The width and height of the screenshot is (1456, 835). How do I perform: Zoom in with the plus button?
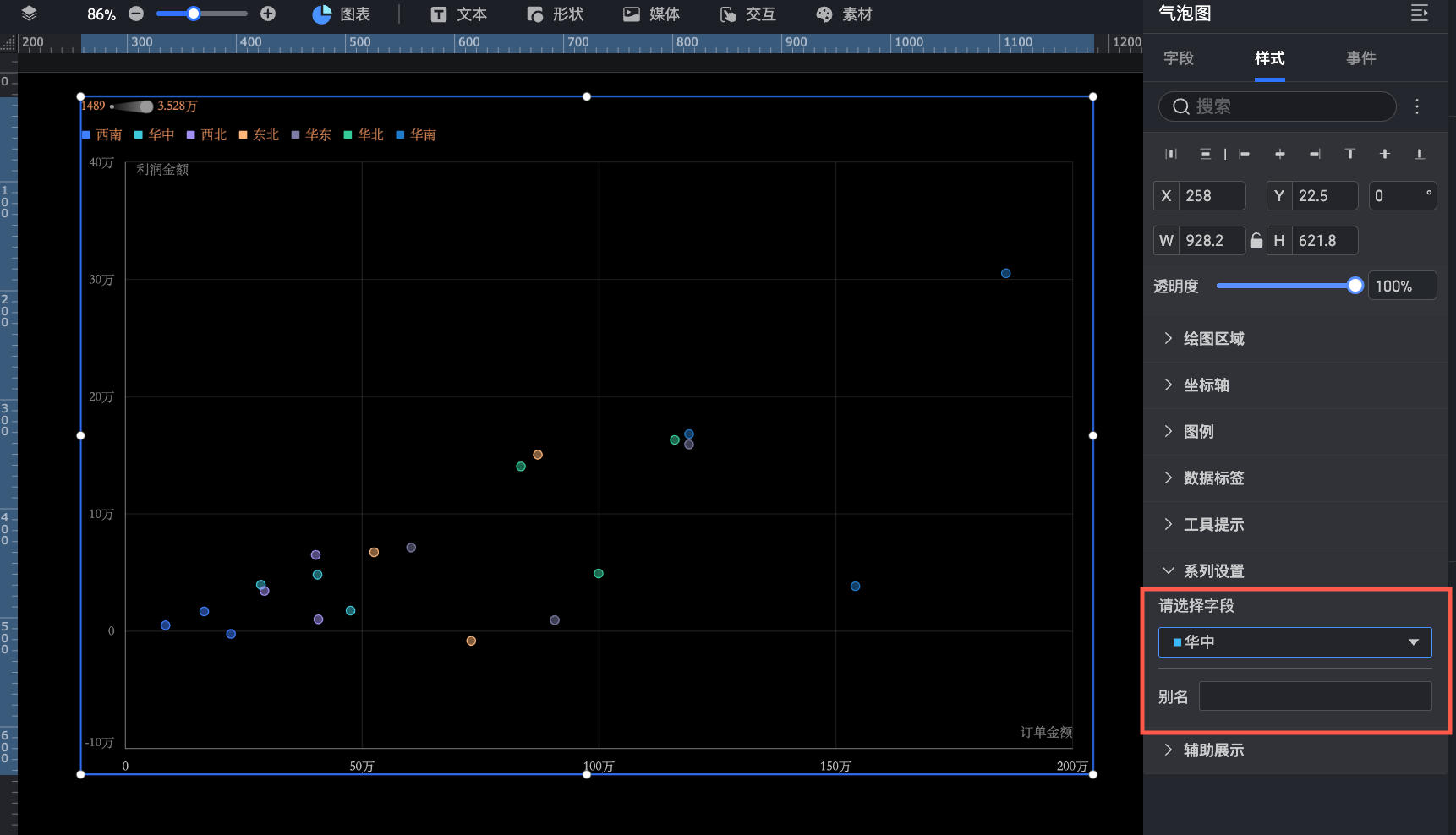(x=268, y=14)
